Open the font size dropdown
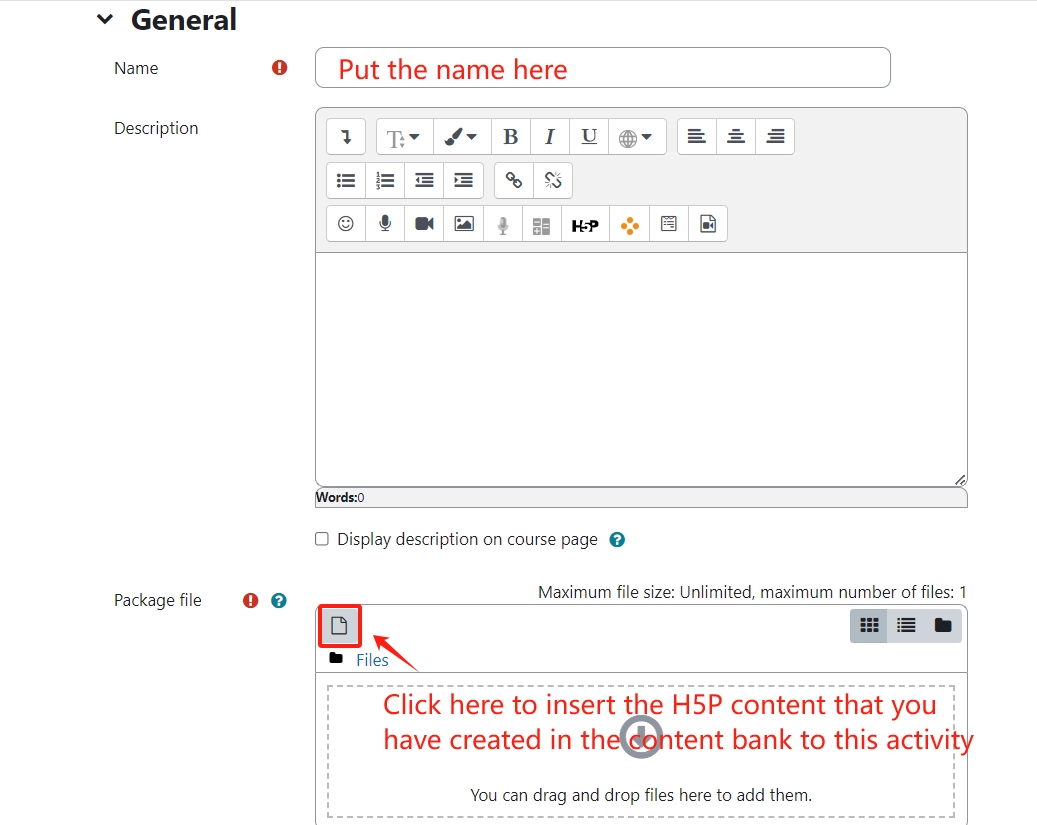Image resolution: width=1037 pixels, height=825 pixels. tap(403, 136)
